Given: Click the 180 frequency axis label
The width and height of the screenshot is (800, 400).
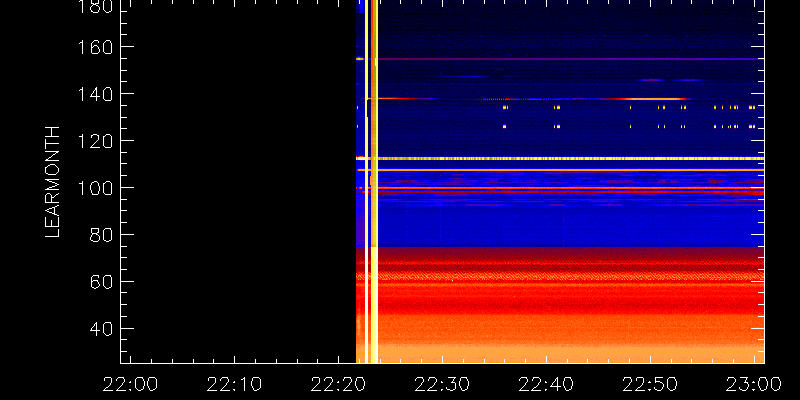Looking at the screenshot, I should tap(95, 5).
